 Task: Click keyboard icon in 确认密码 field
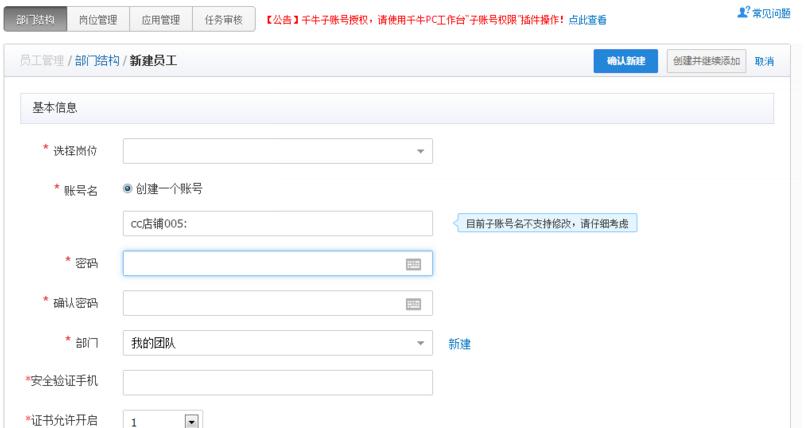coord(412,304)
